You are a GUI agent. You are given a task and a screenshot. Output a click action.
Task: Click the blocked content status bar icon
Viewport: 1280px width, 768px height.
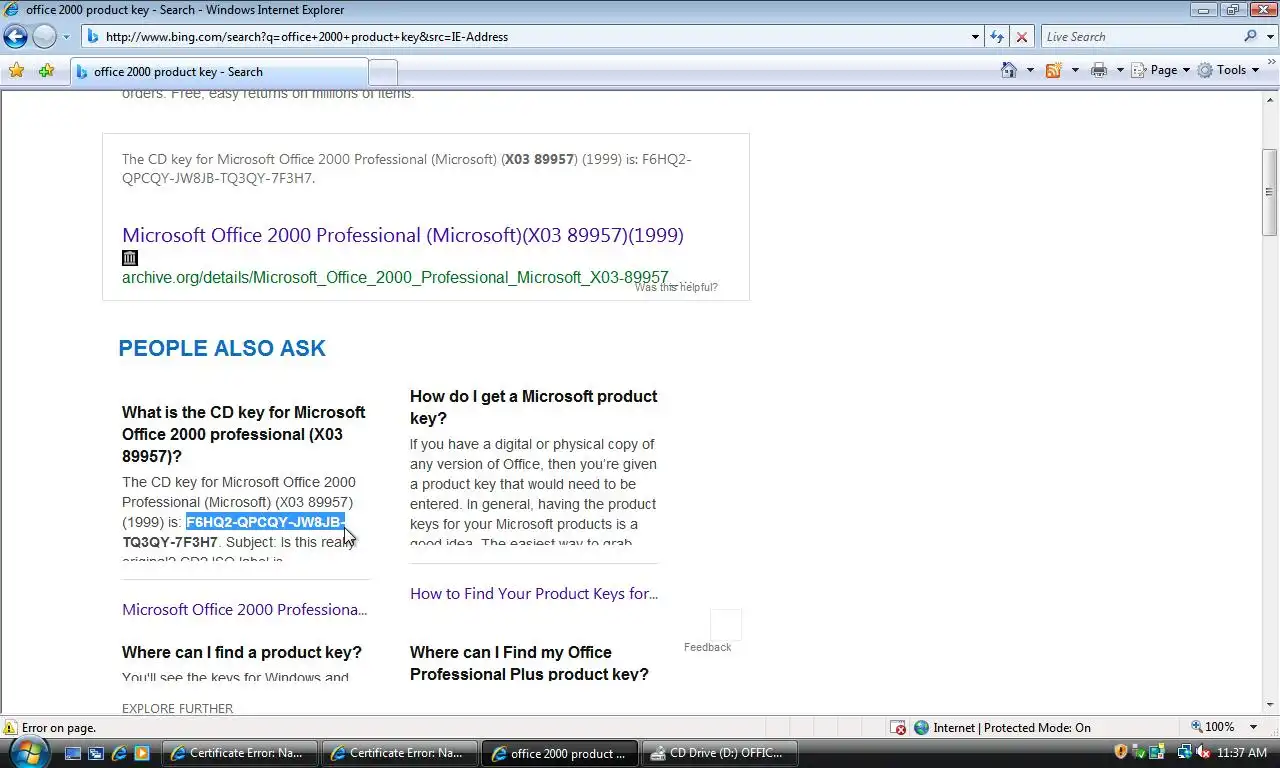coord(898,728)
